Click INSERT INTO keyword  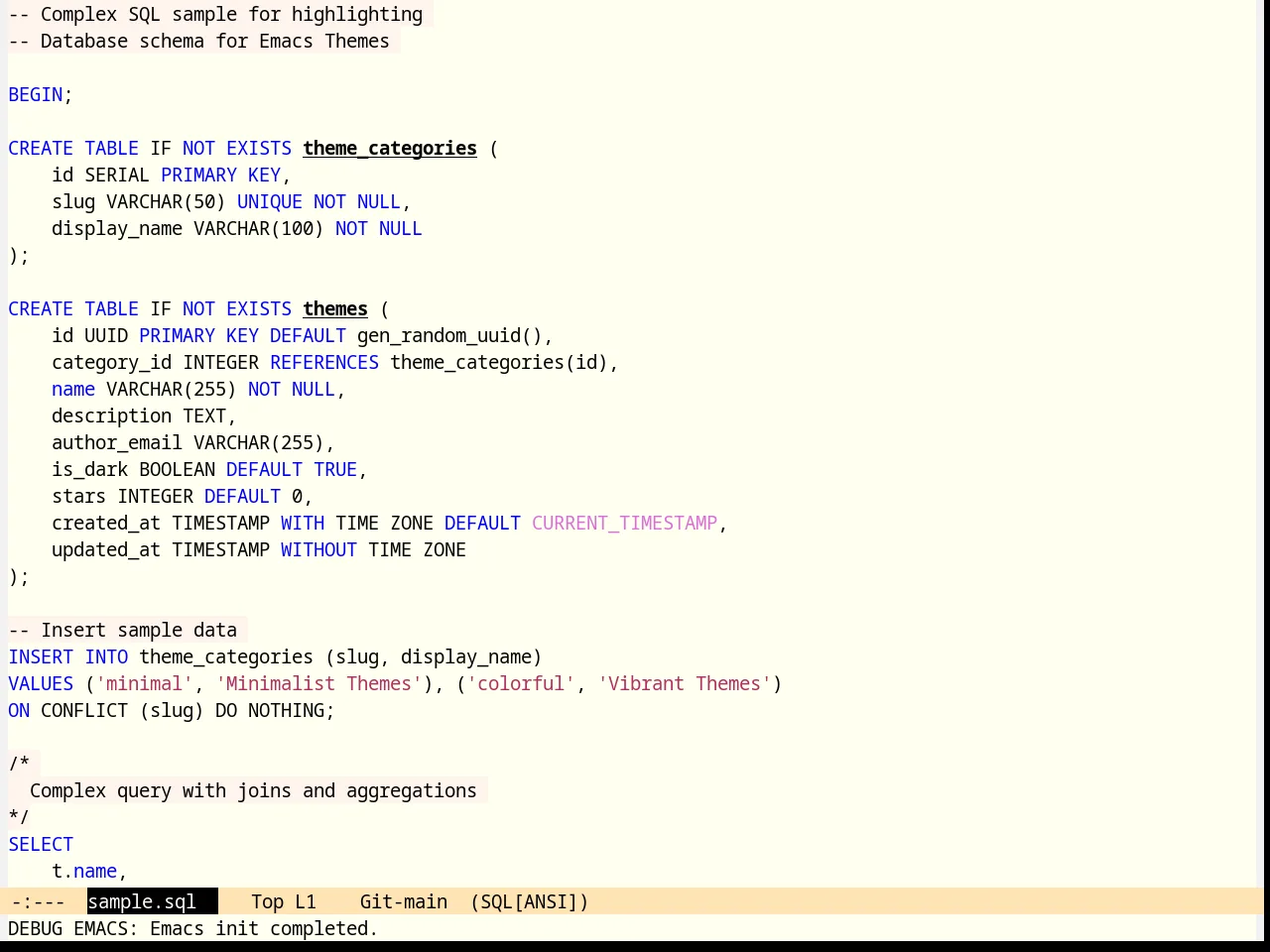click(68, 656)
